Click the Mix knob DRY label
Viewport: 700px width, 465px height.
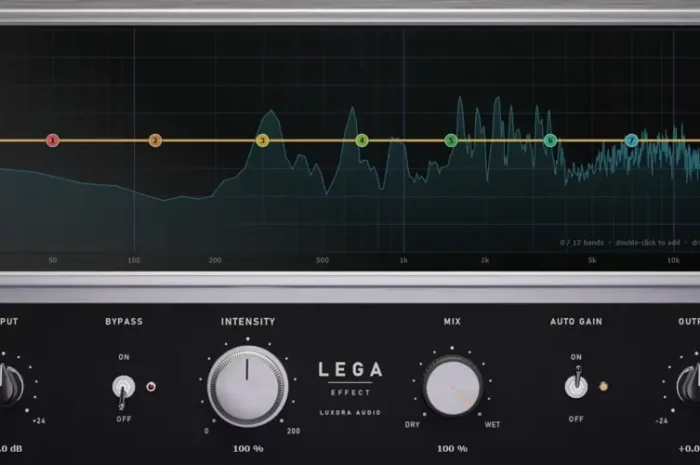tap(412, 425)
